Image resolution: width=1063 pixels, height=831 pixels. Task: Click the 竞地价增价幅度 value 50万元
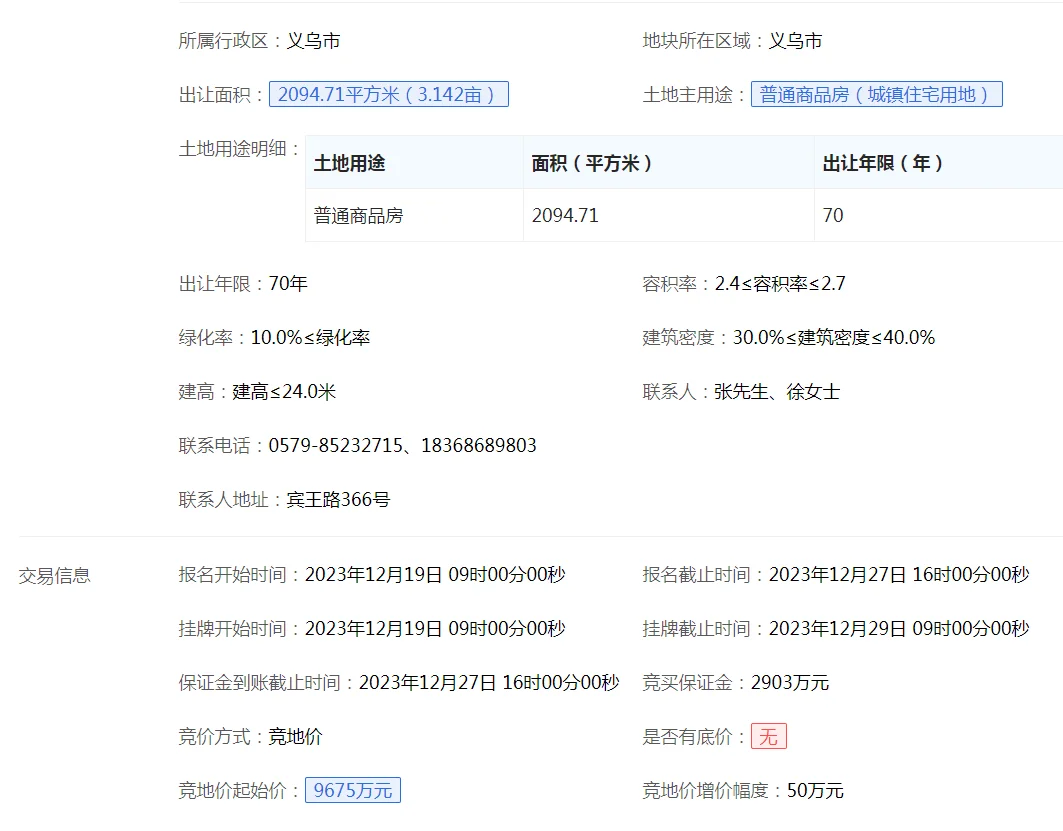coord(815,791)
